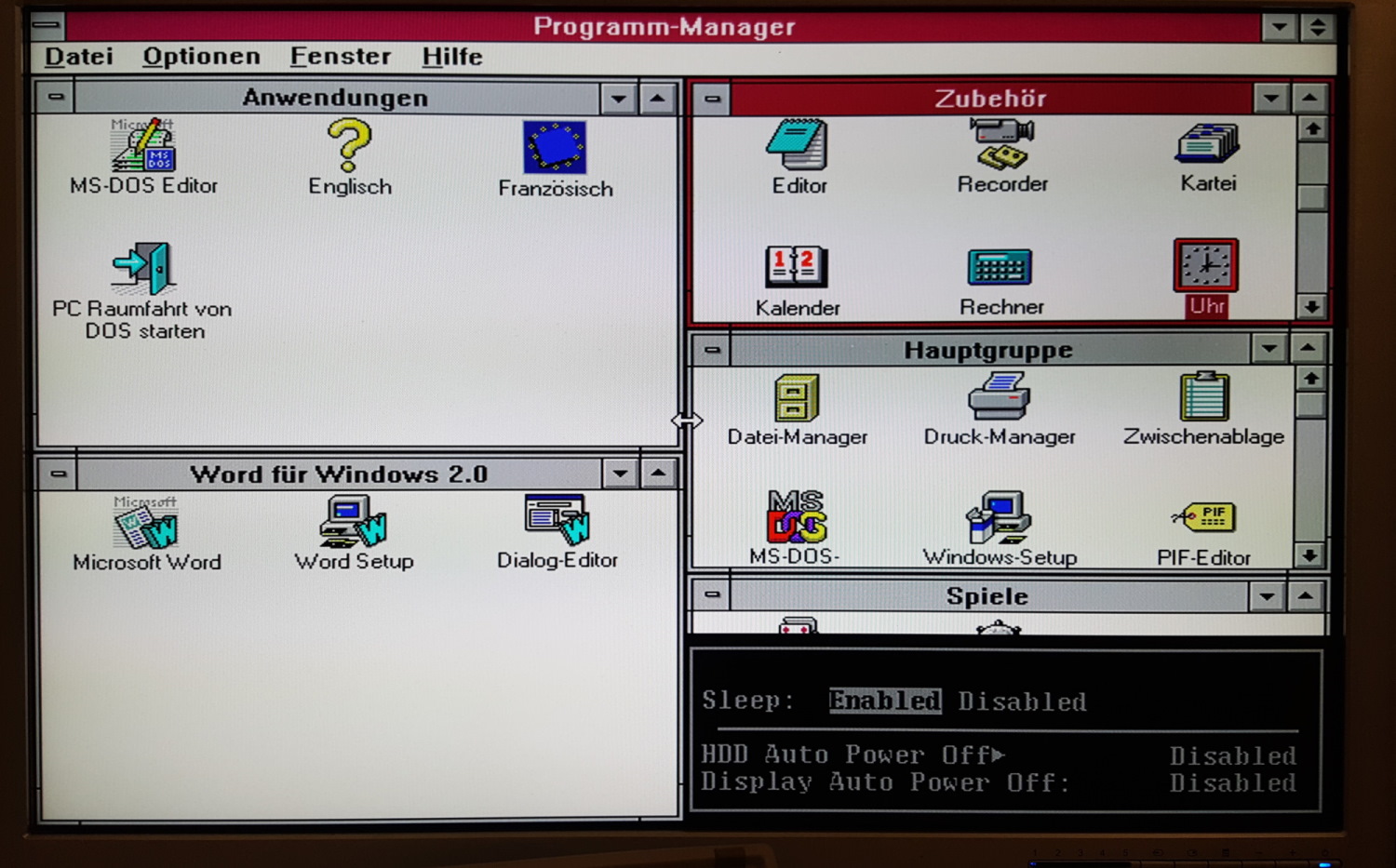Viewport: 1396px width, 868px height.
Task: Select the MS-DOS prompt icon
Action: pos(796,516)
